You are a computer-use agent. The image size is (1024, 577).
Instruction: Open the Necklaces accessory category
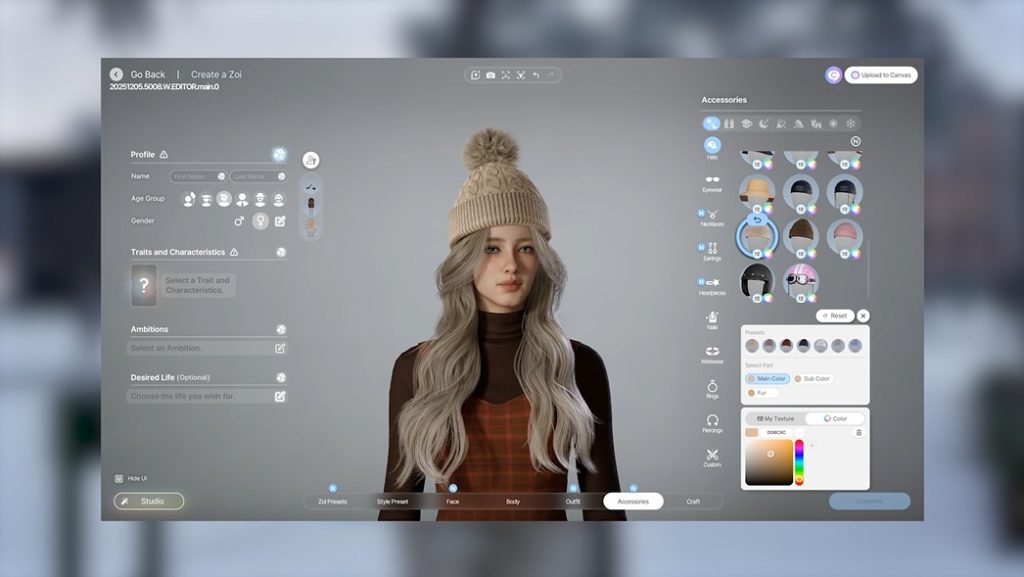(712, 216)
